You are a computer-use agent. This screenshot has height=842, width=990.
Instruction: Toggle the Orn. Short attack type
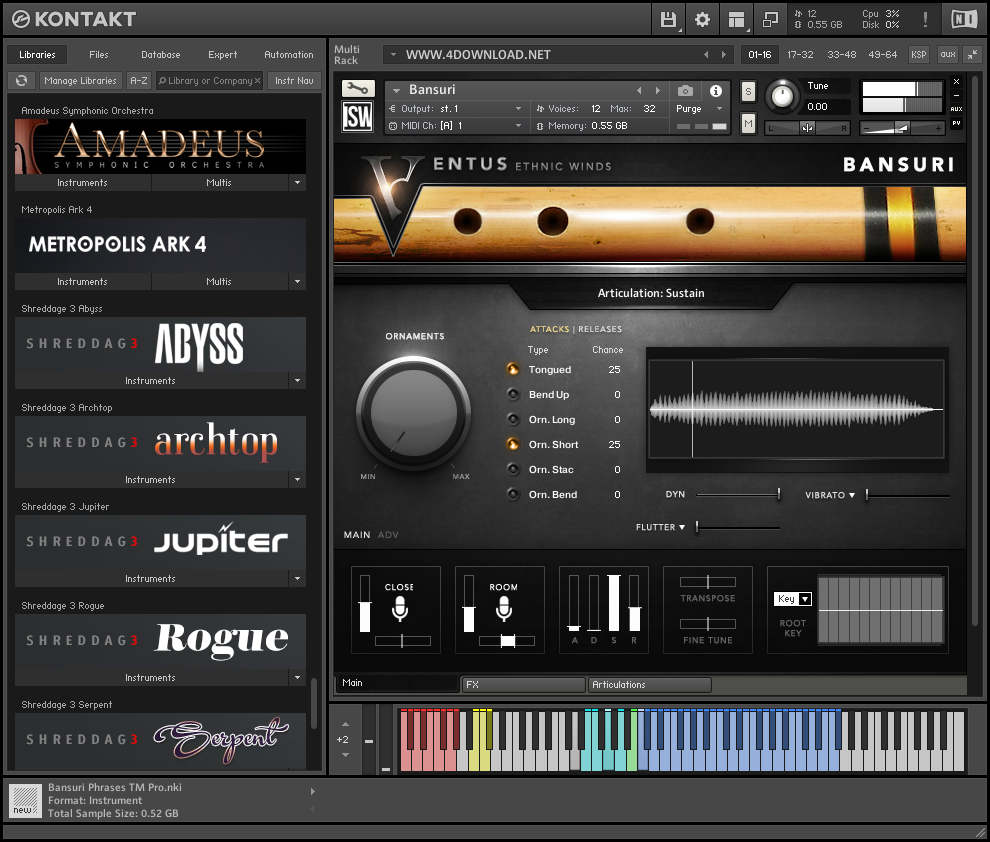(x=513, y=444)
